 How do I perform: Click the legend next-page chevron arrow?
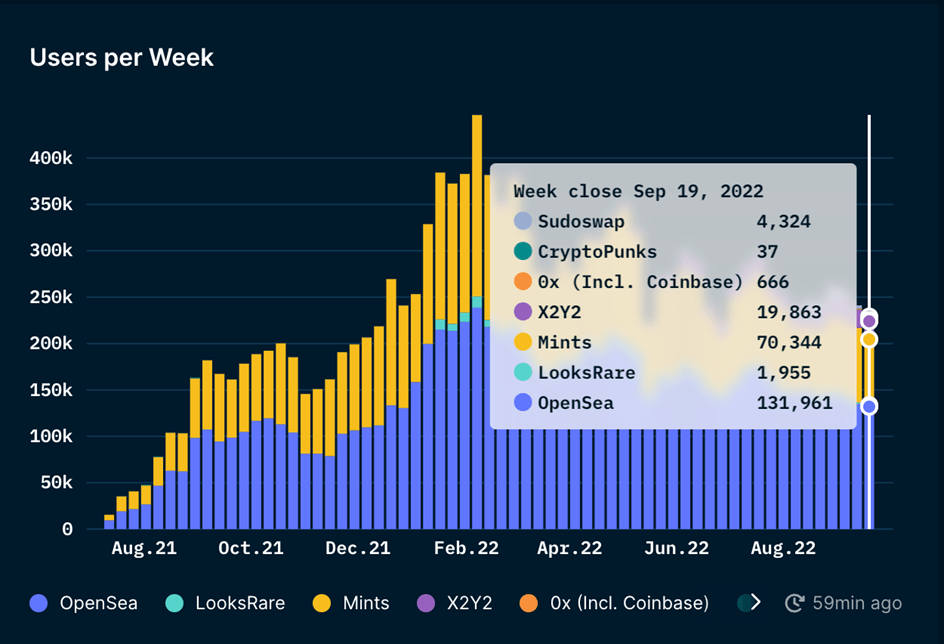[756, 602]
